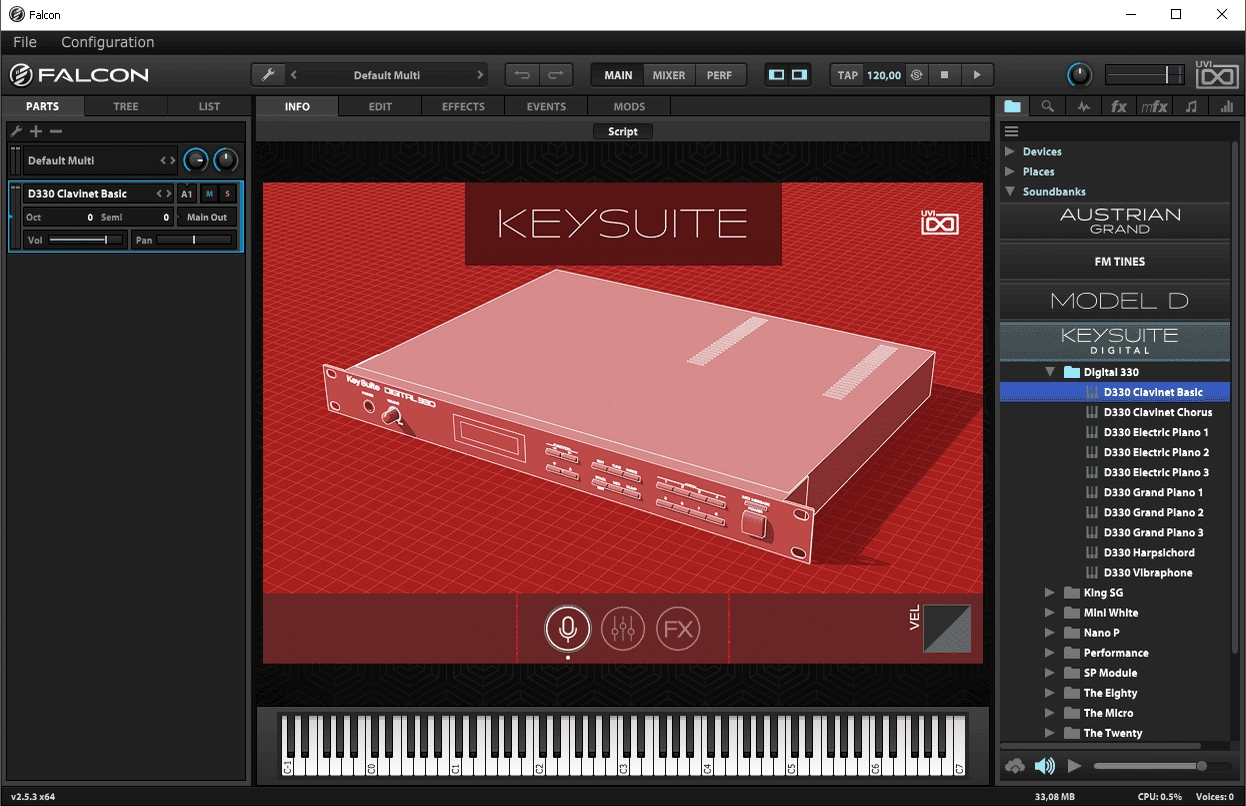Open the Main Out output dropdown
This screenshot has width=1246, height=806.
(207, 217)
